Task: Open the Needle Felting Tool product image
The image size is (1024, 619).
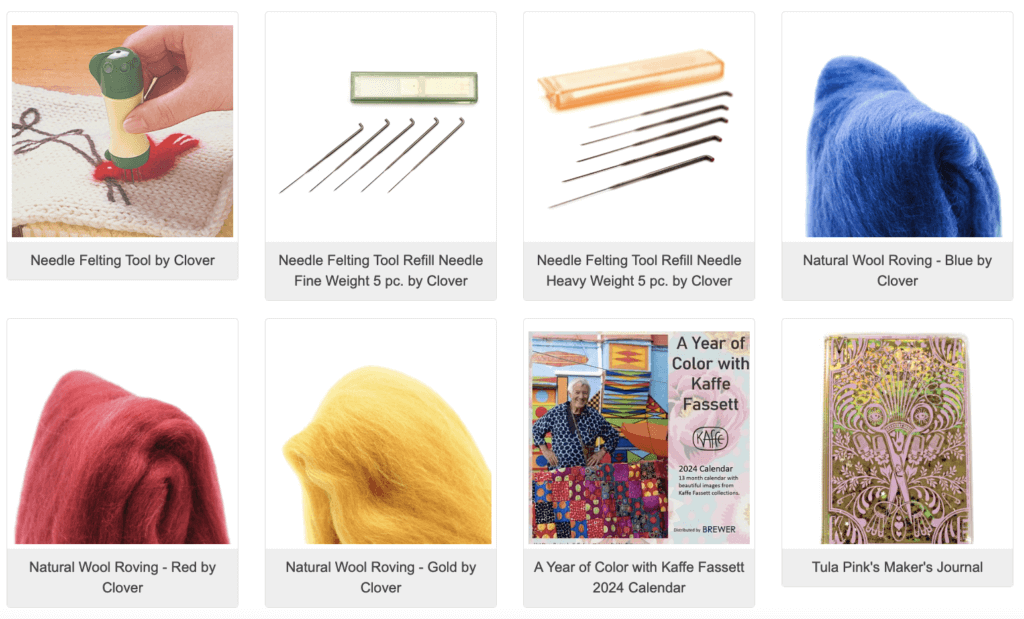Action: point(122,131)
